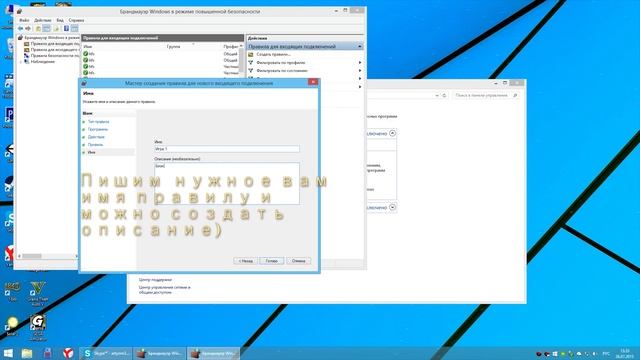This screenshot has height=360, width=640.
Task: Click Центр поддержки link in Control Panel
Action: click(155, 280)
